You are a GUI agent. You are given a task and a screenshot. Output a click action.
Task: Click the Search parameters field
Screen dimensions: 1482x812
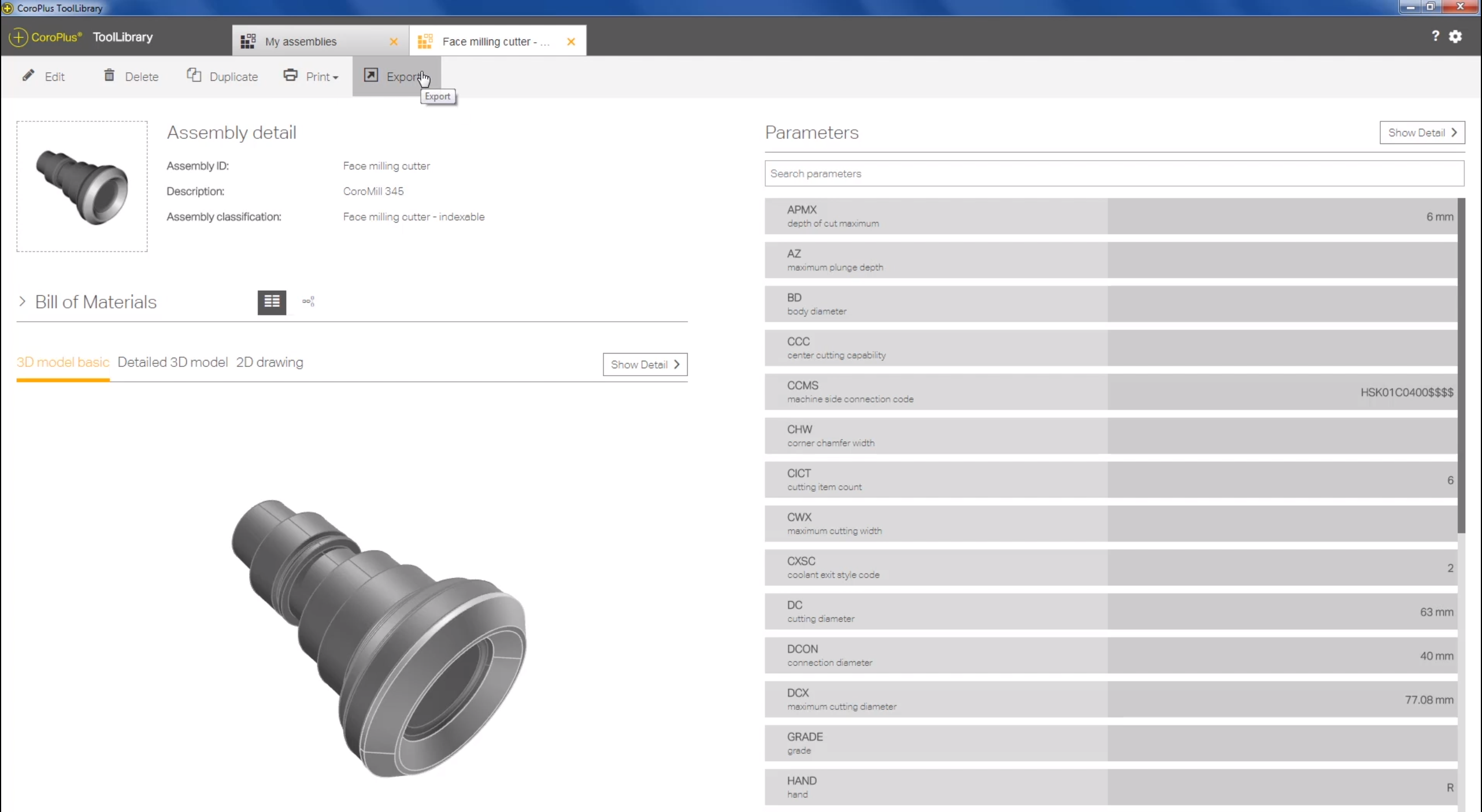point(1114,173)
